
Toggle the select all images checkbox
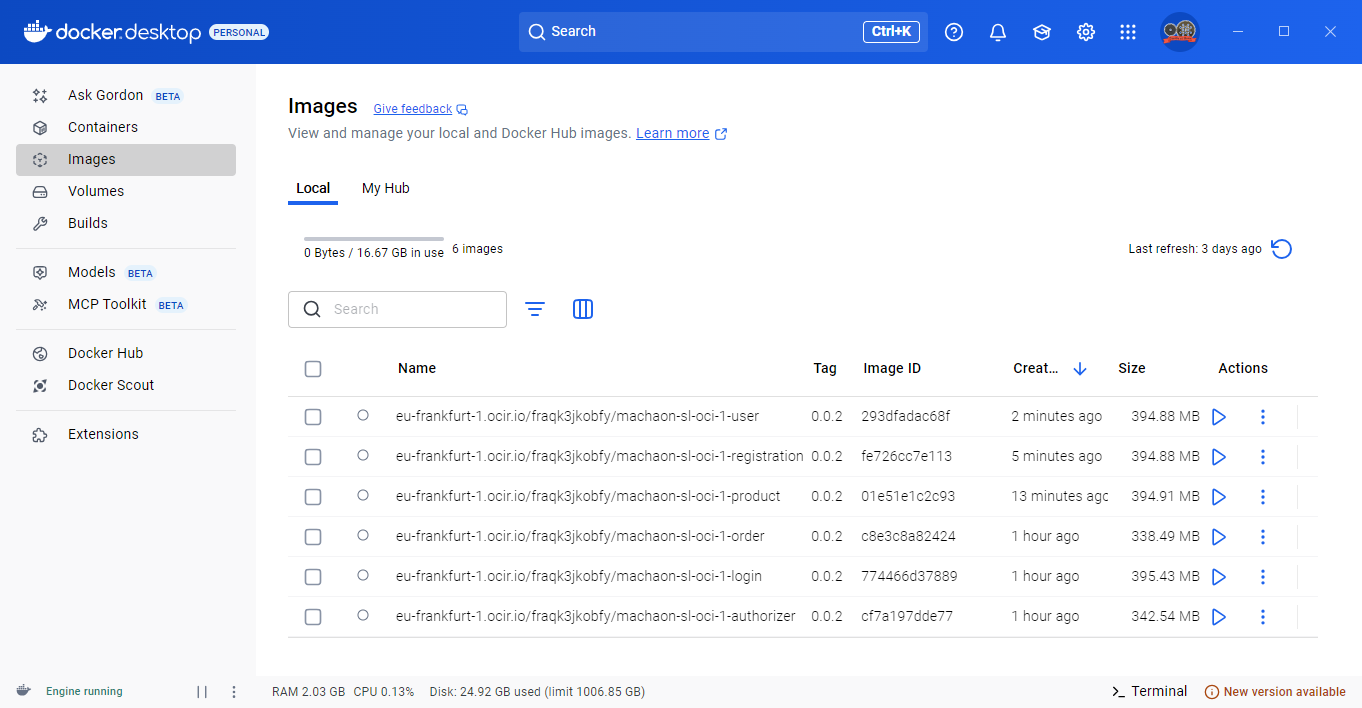[313, 369]
